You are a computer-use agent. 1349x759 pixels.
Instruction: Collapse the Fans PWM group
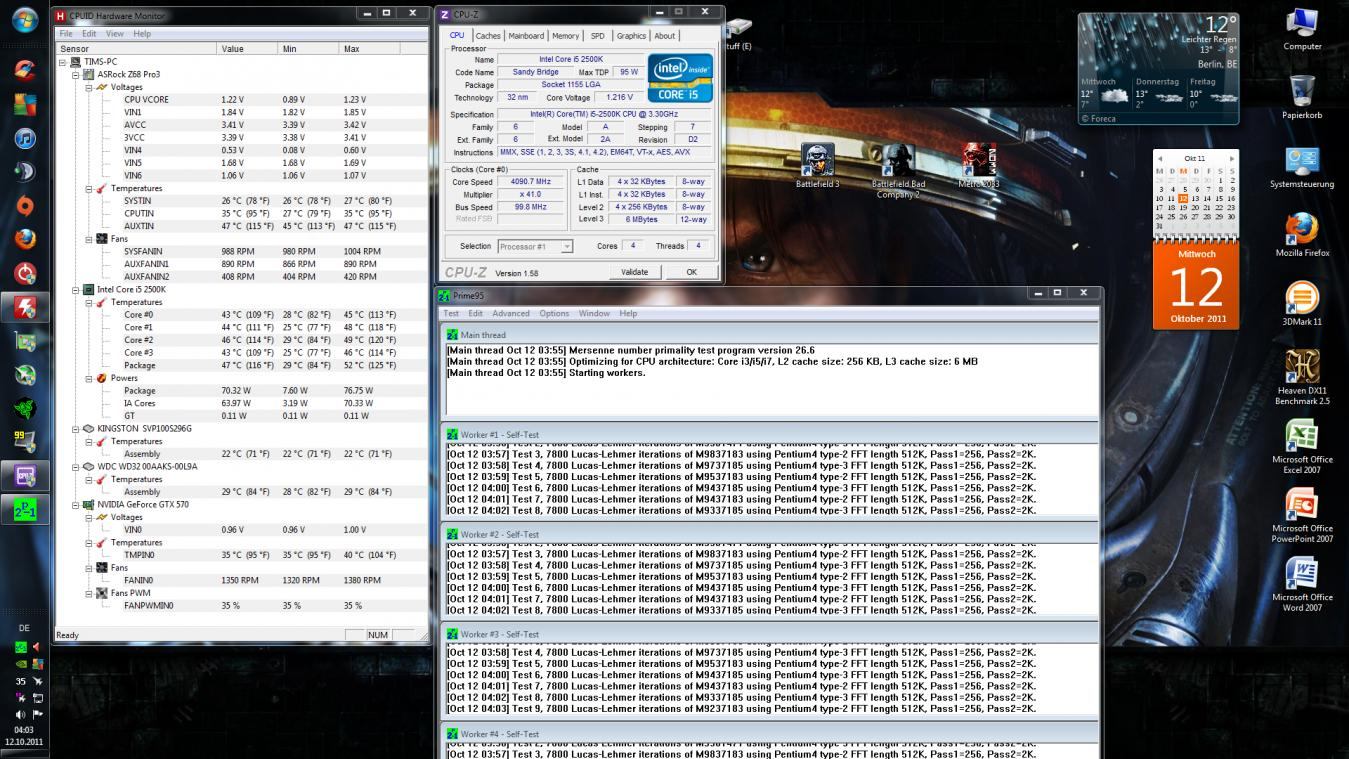[88, 593]
